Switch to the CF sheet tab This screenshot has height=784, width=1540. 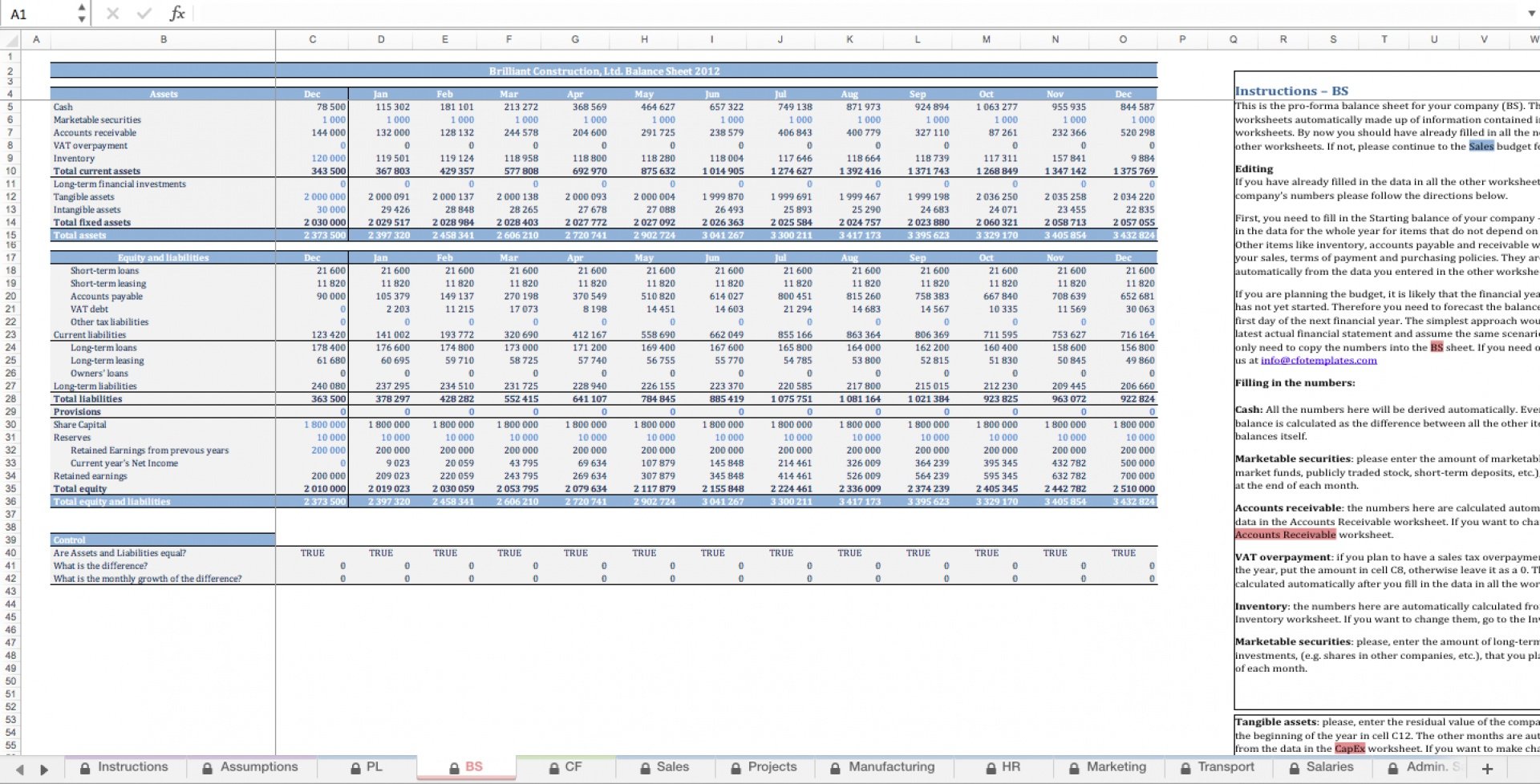[565, 767]
